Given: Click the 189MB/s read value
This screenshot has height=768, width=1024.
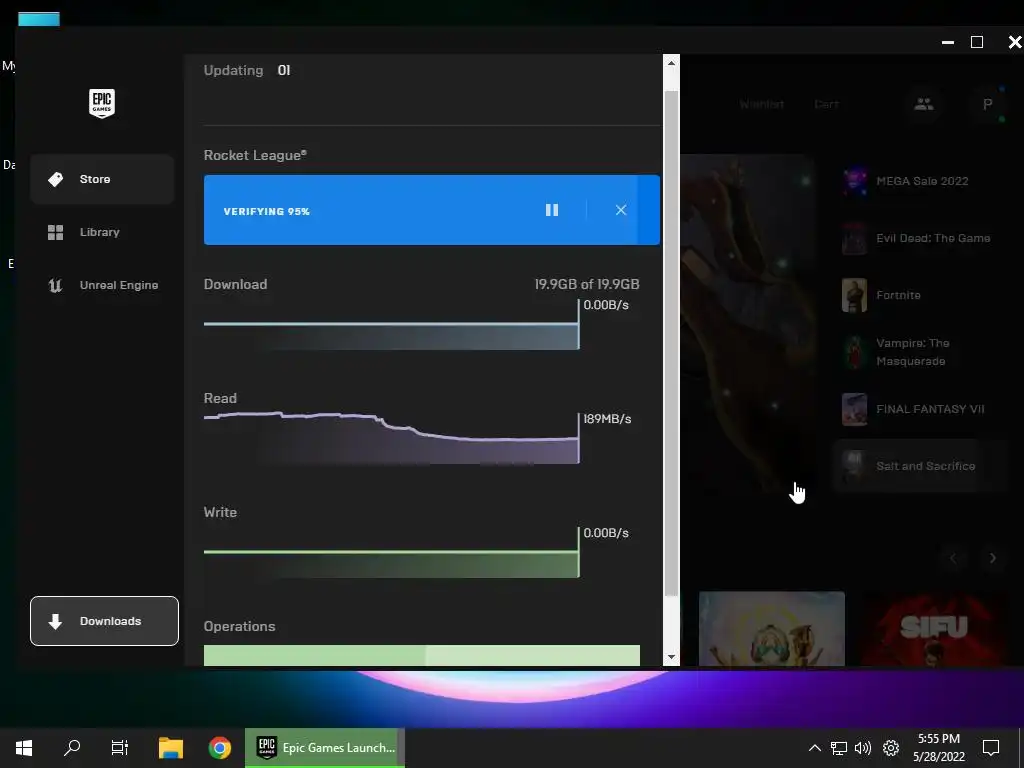Looking at the screenshot, I should [x=607, y=419].
